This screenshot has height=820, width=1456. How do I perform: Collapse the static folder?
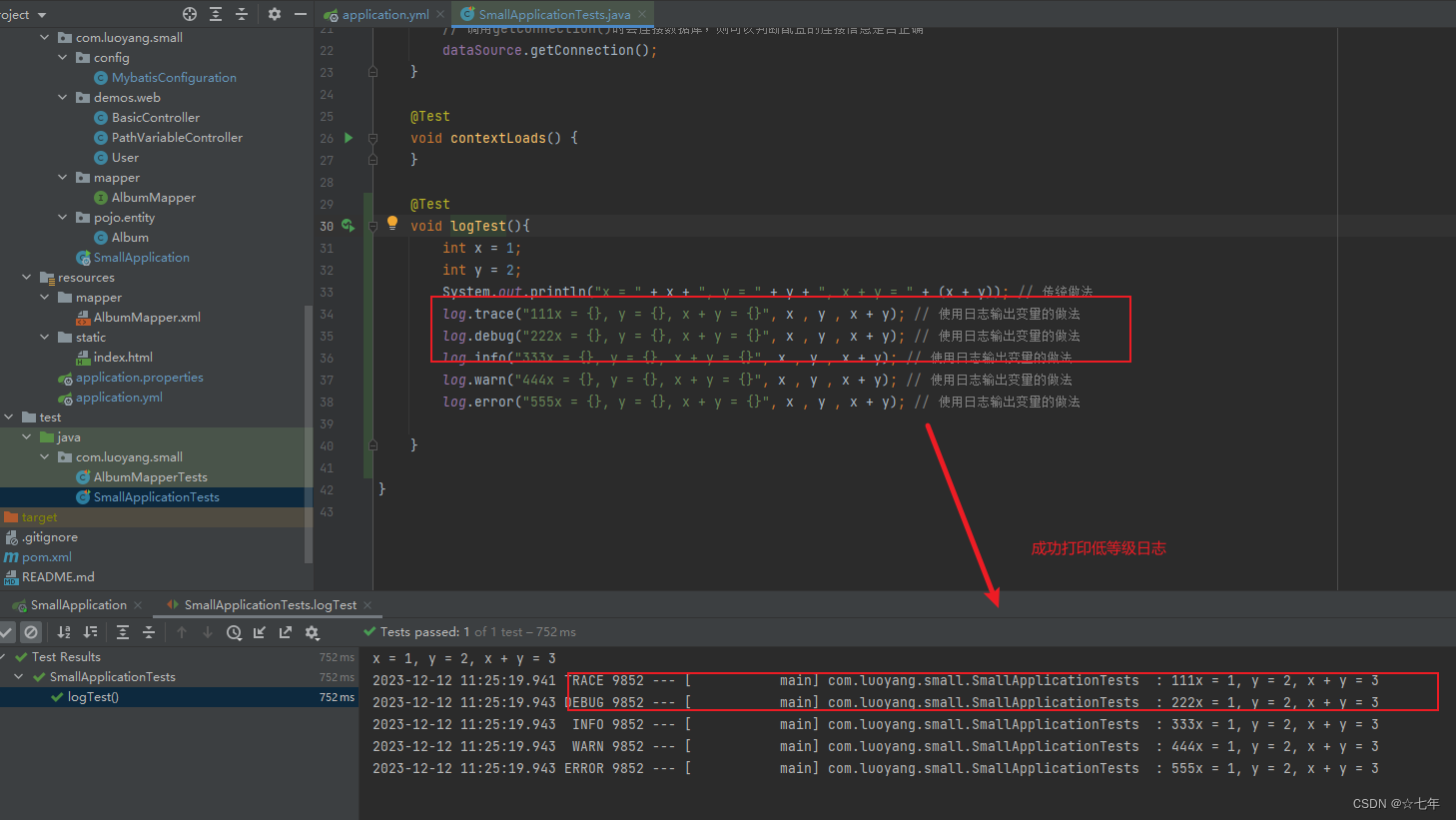tap(44, 338)
